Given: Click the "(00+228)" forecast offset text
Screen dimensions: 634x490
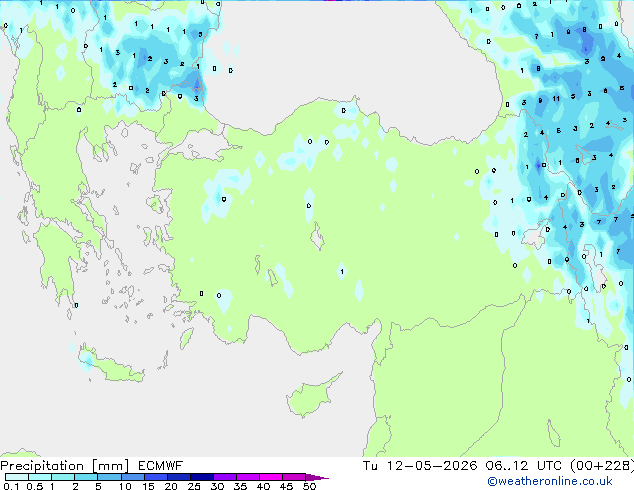Looking at the screenshot, I should pyautogui.click(x=602, y=466).
